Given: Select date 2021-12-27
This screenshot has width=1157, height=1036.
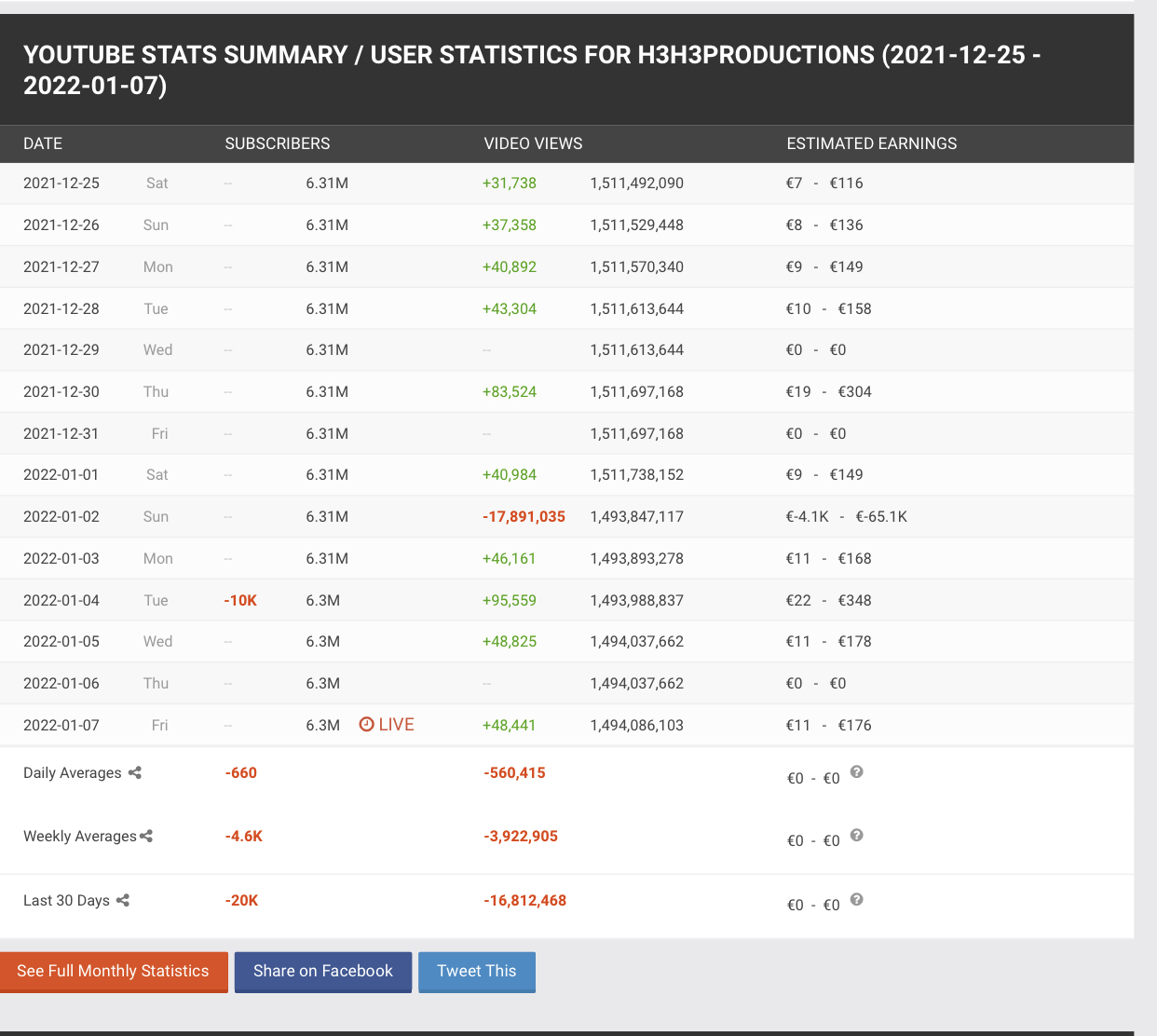Looking at the screenshot, I should (x=61, y=267).
